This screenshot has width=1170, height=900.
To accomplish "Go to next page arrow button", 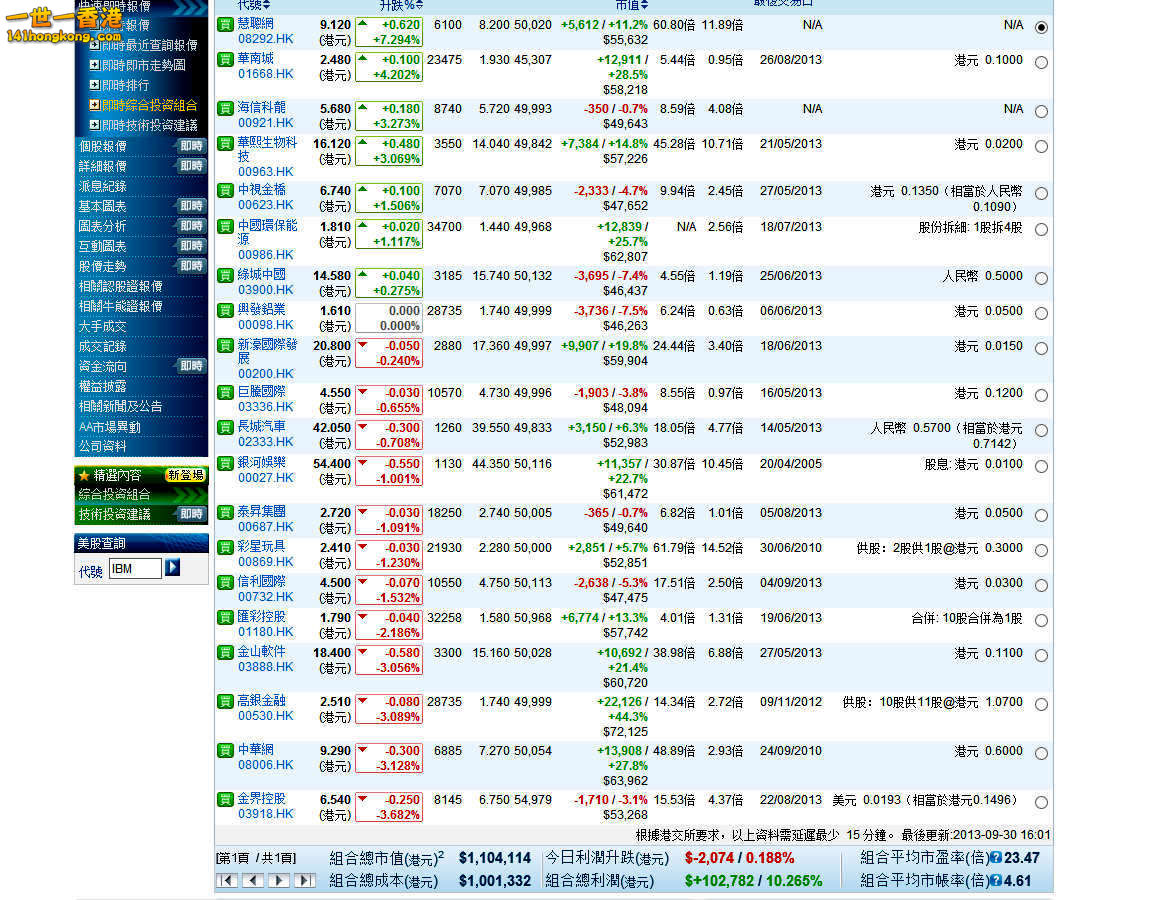I will [279, 881].
